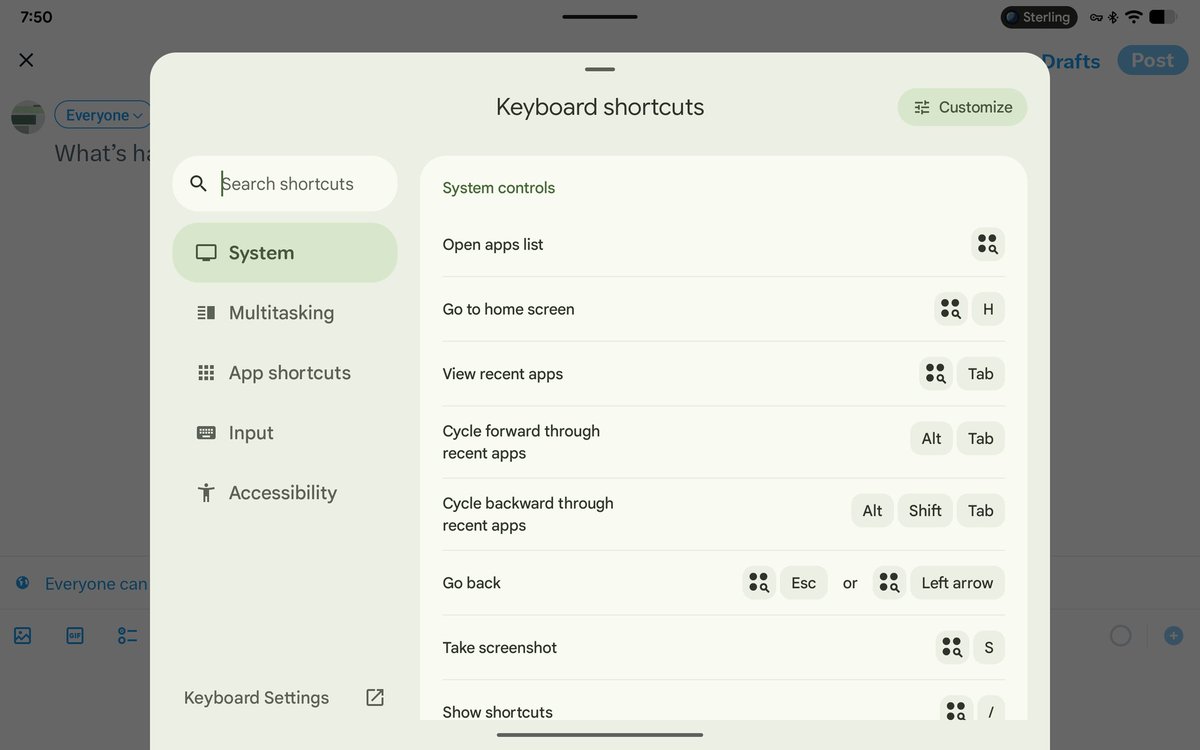The height and width of the screenshot is (750, 1200).
Task: Select the Input category
Action: point(285,433)
